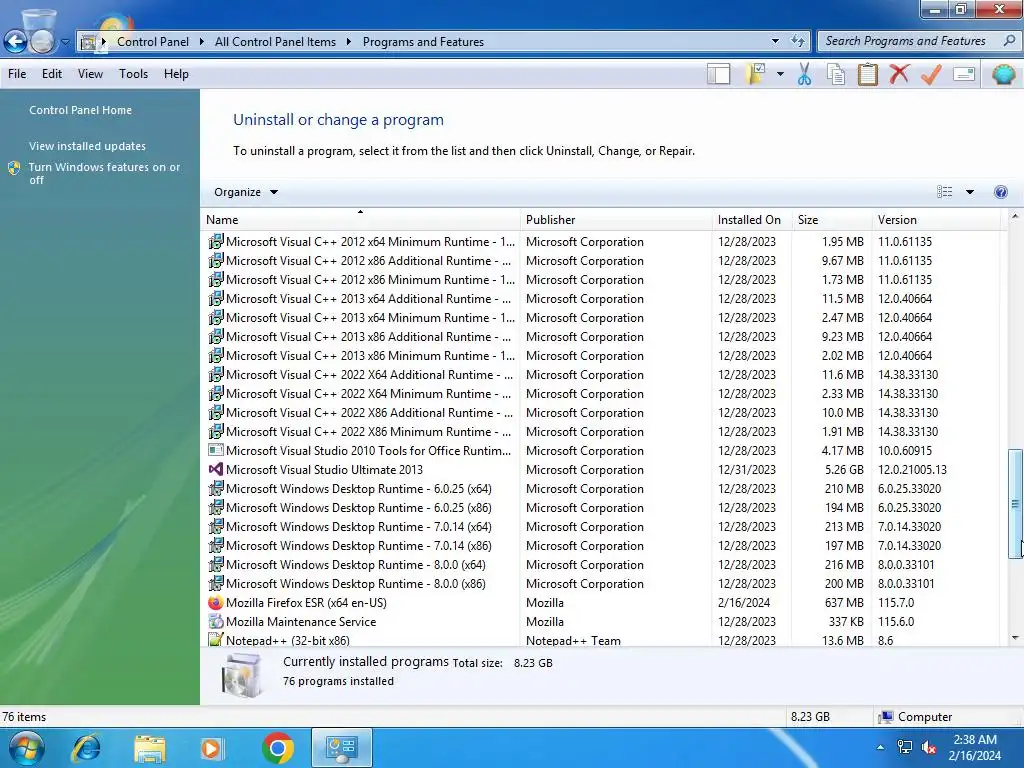The height and width of the screenshot is (768, 1024).
Task: Click the Paste clipboard toolbar icon
Action: 867,74
